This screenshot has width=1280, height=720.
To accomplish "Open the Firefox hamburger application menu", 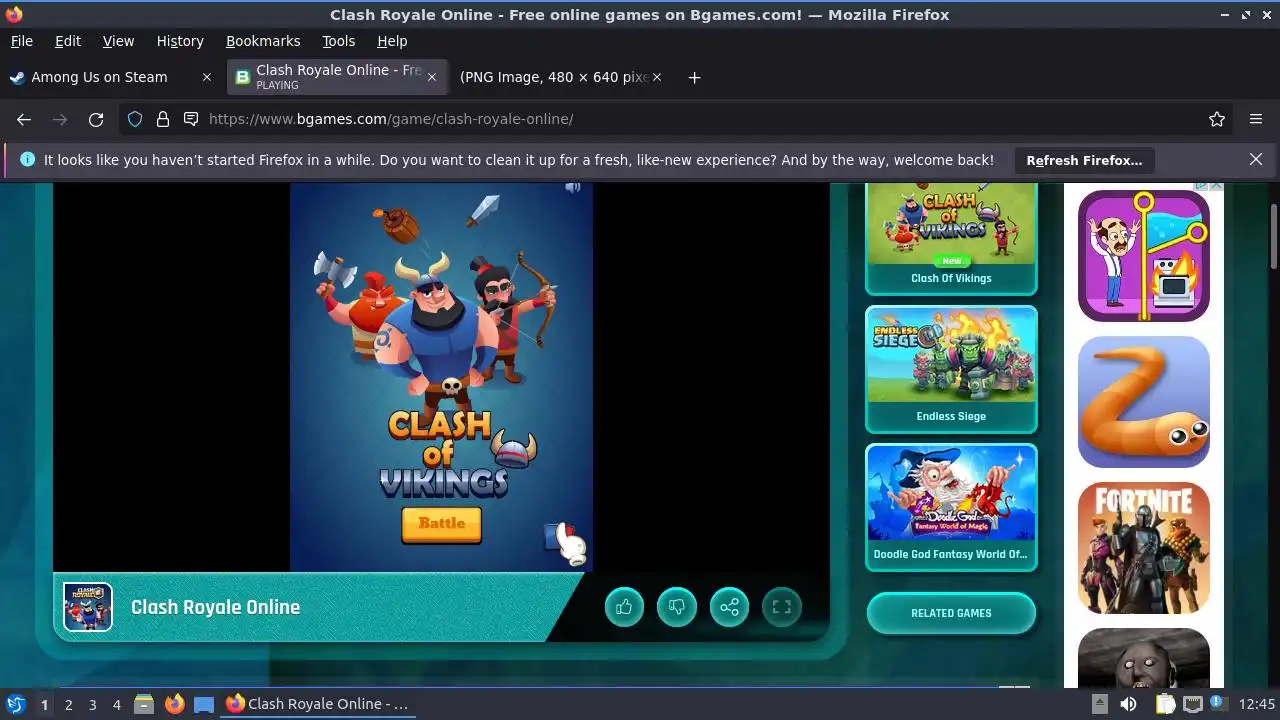I will [1256, 119].
